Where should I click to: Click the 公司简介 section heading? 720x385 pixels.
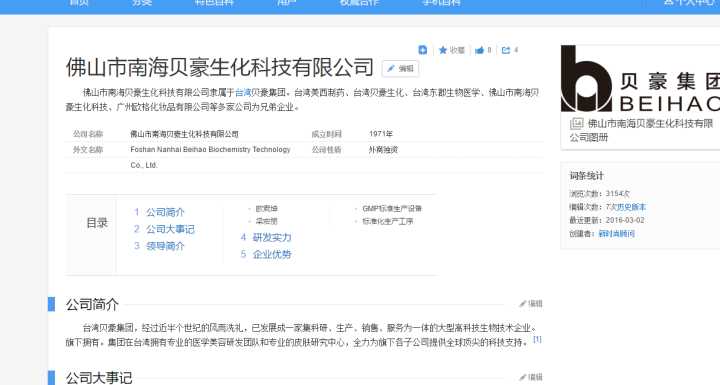92,304
